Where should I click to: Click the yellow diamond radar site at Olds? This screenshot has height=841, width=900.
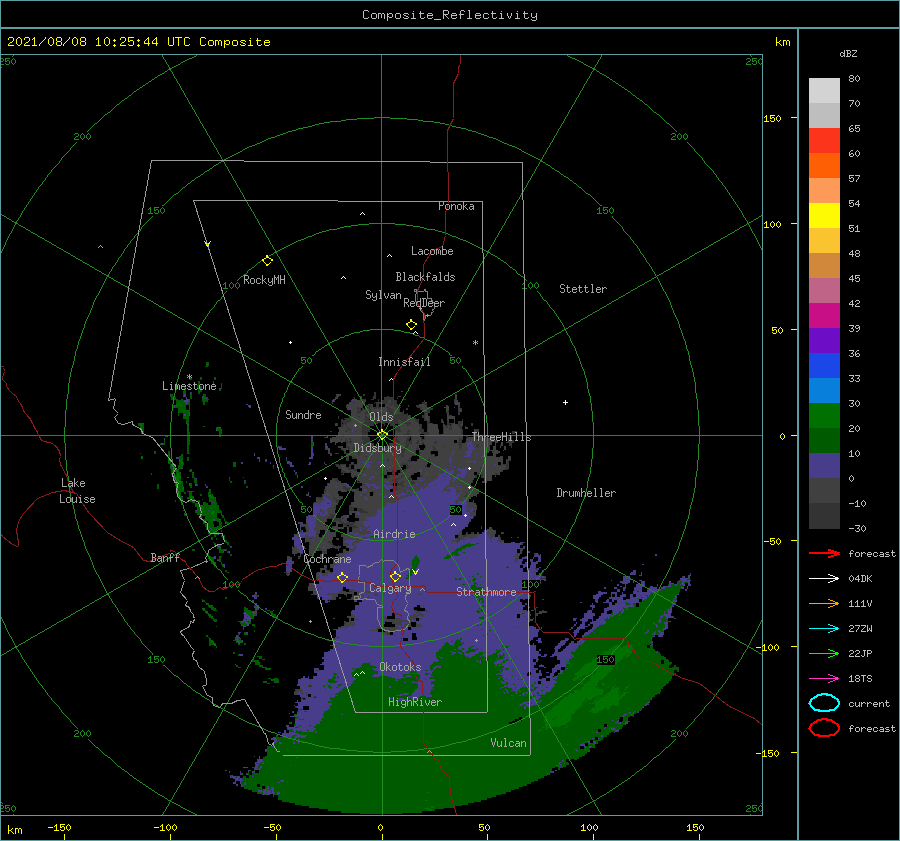pos(382,435)
